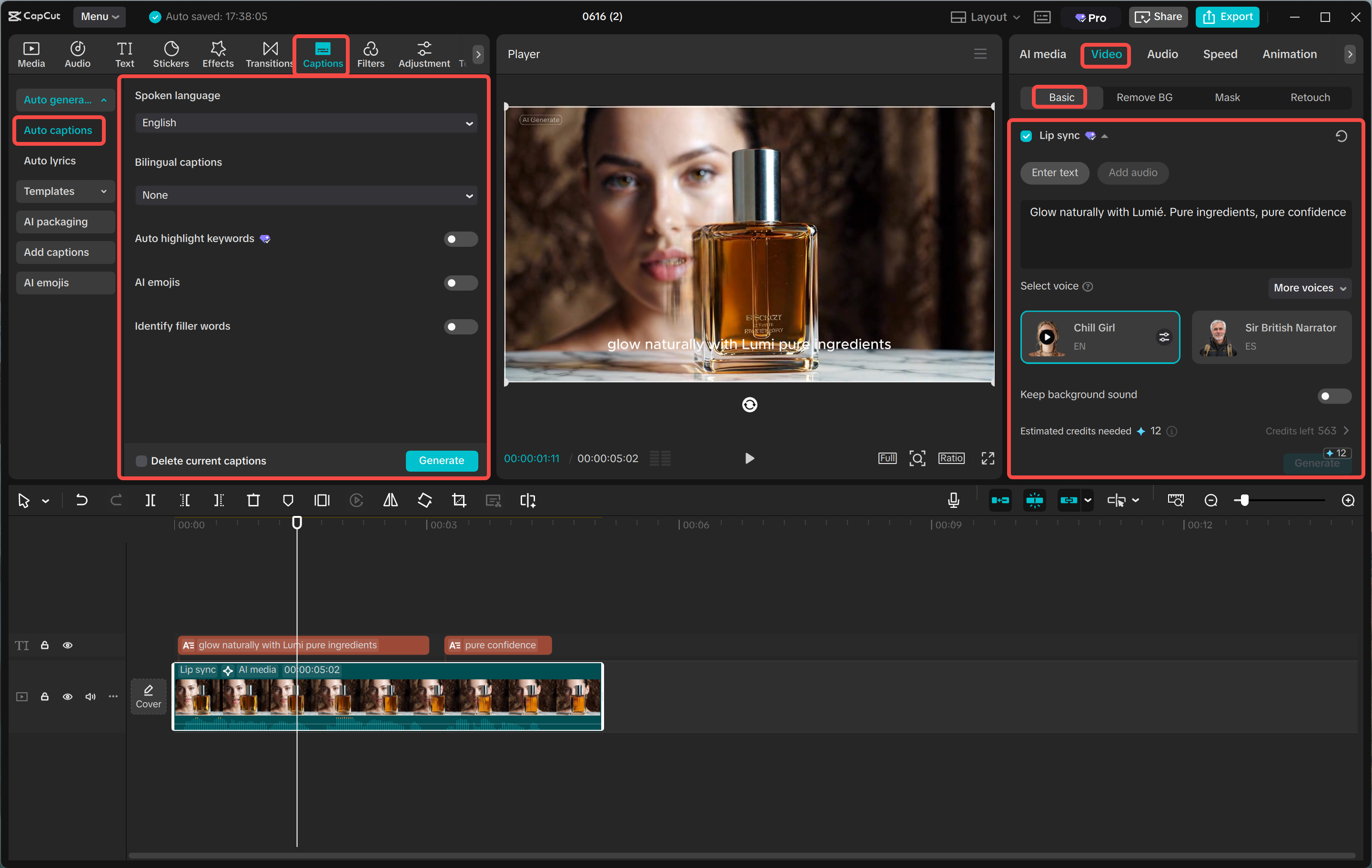Image resolution: width=1372 pixels, height=868 pixels.
Task: Turn on the AI emojis switch
Action: pos(460,282)
